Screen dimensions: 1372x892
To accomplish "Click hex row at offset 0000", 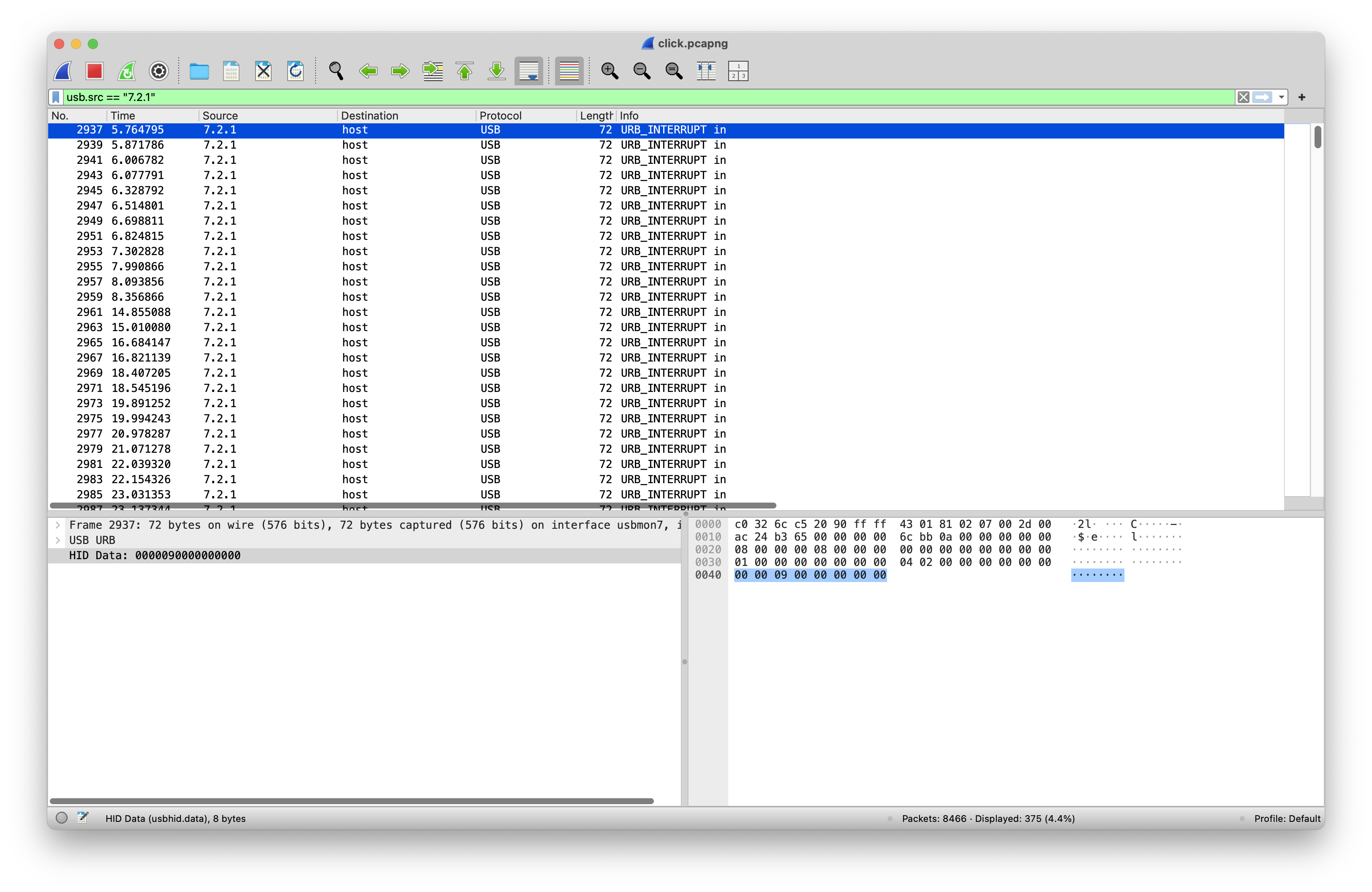I will click(x=893, y=525).
